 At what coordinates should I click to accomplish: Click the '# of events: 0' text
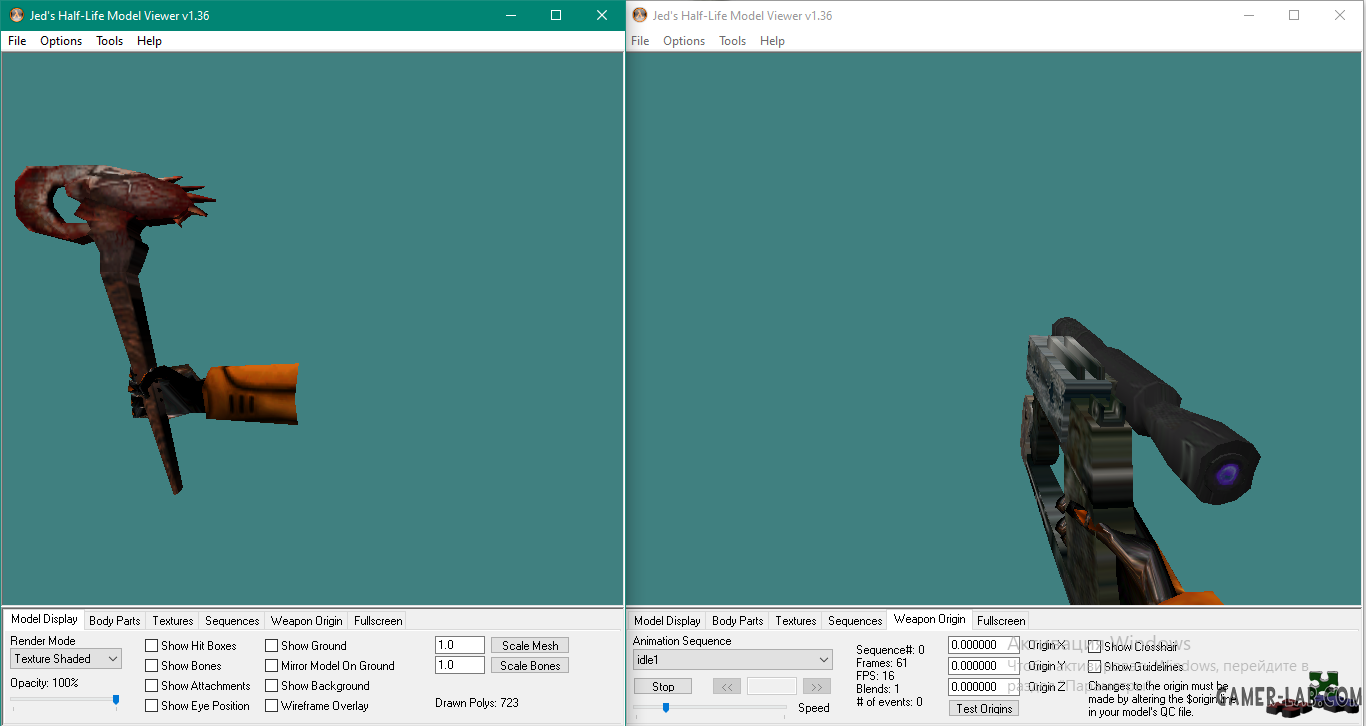click(x=889, y=702)
